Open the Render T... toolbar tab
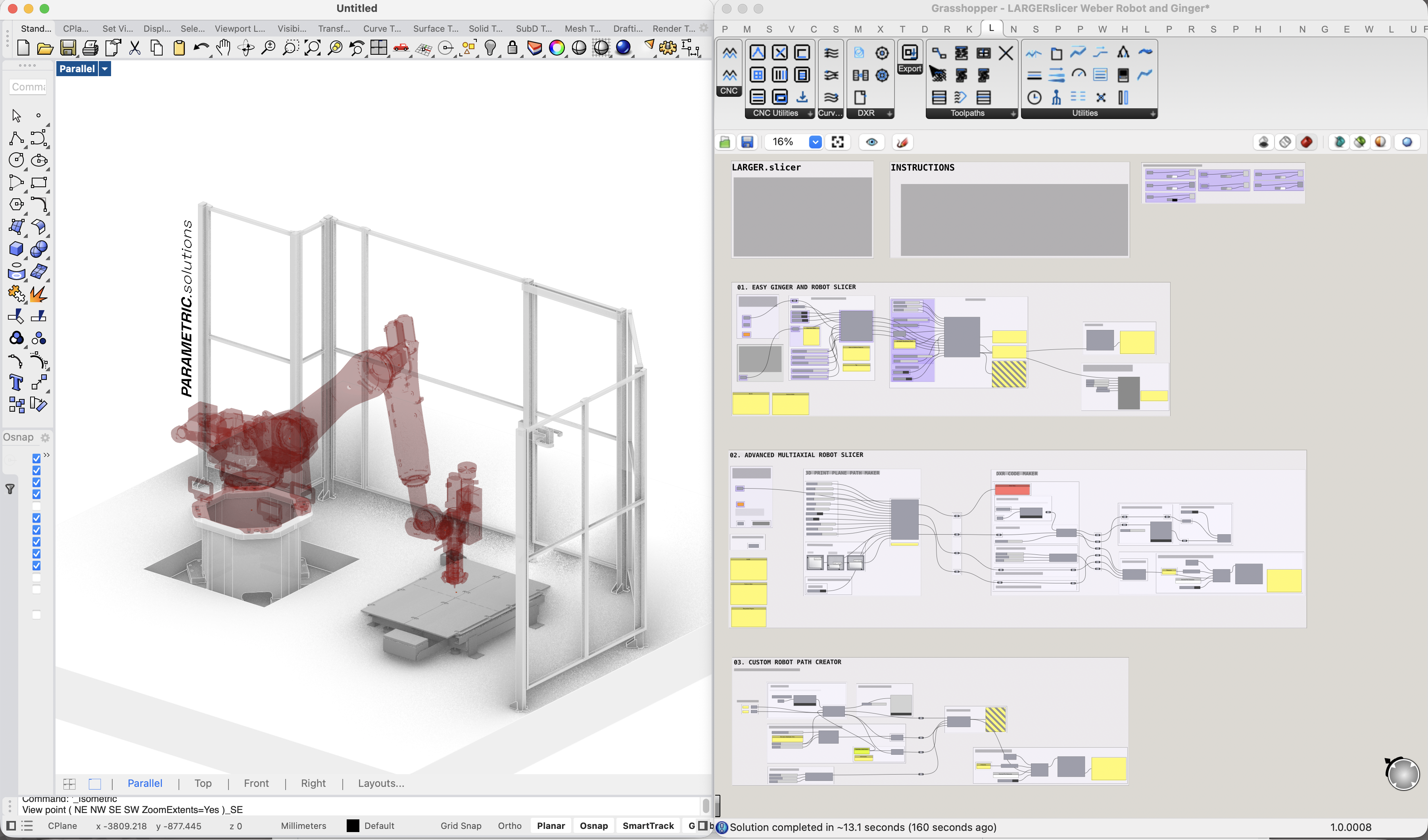1428x840 pixels. pos(673,28)
